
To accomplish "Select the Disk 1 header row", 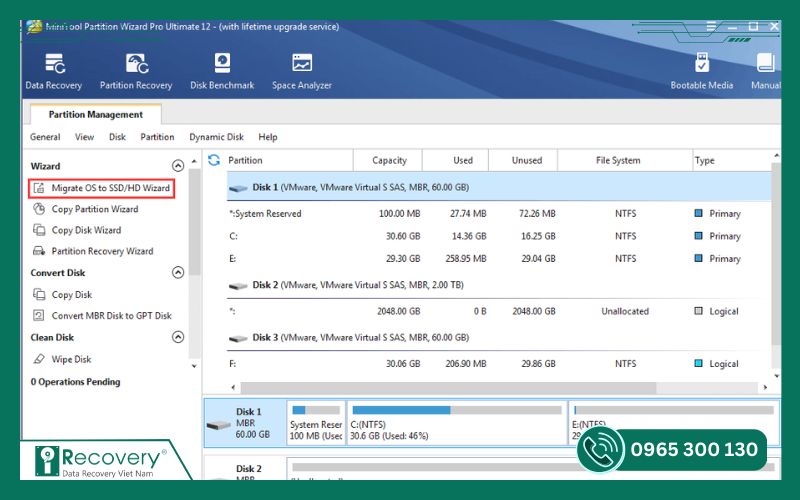I will 499,187.
